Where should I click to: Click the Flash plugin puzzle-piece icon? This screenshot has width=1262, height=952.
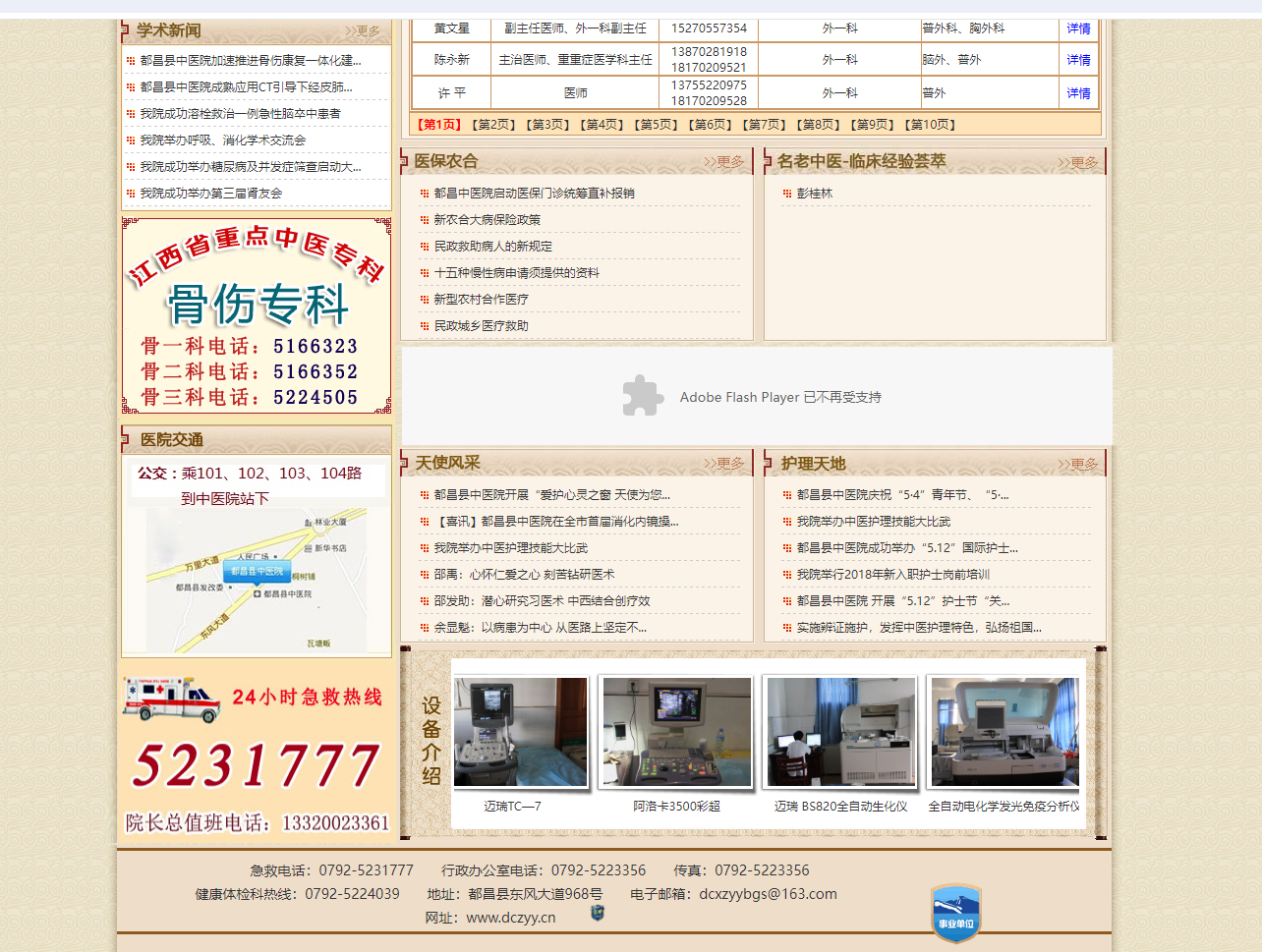coord(643,396)
